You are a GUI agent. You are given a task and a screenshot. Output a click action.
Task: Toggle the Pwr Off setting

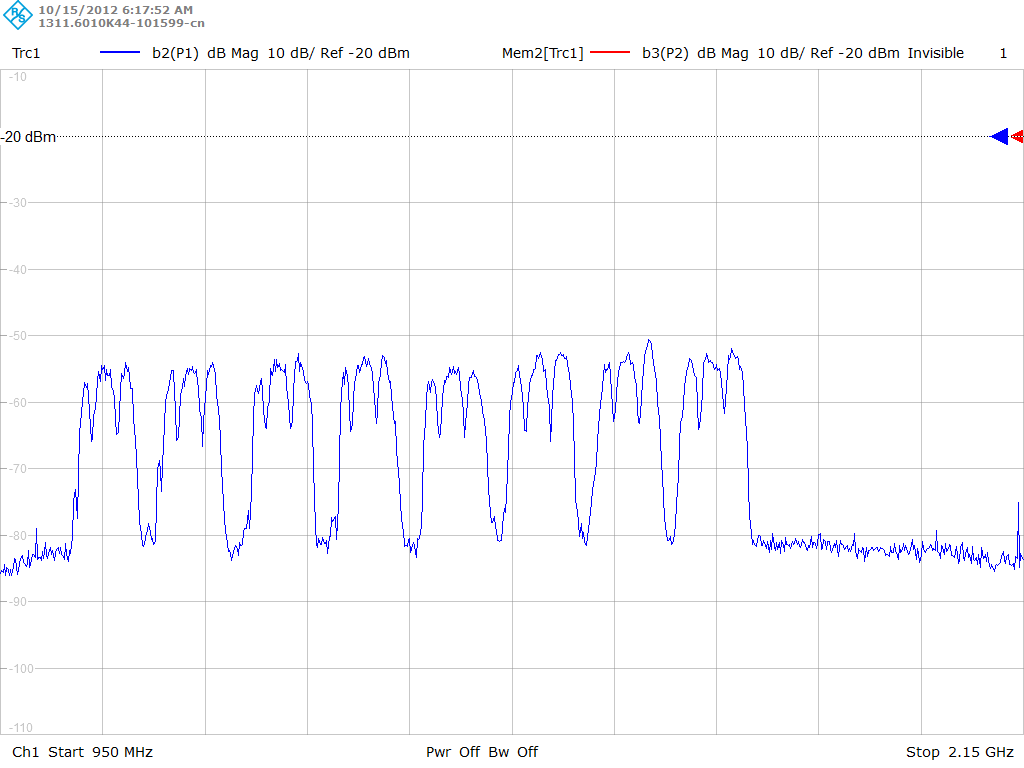454,752
